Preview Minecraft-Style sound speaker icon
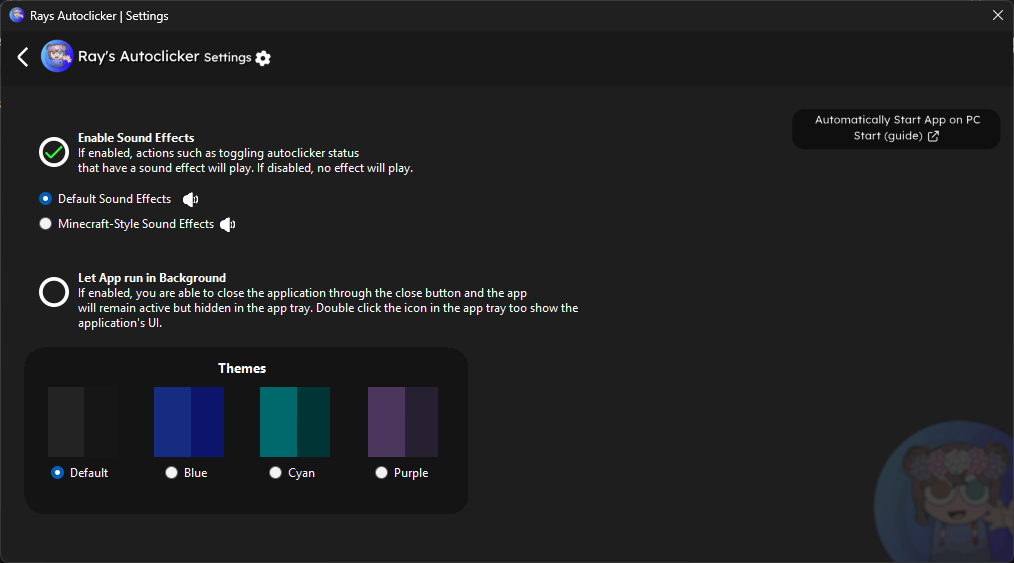The image size is (1014, 563). pos(228,224)
